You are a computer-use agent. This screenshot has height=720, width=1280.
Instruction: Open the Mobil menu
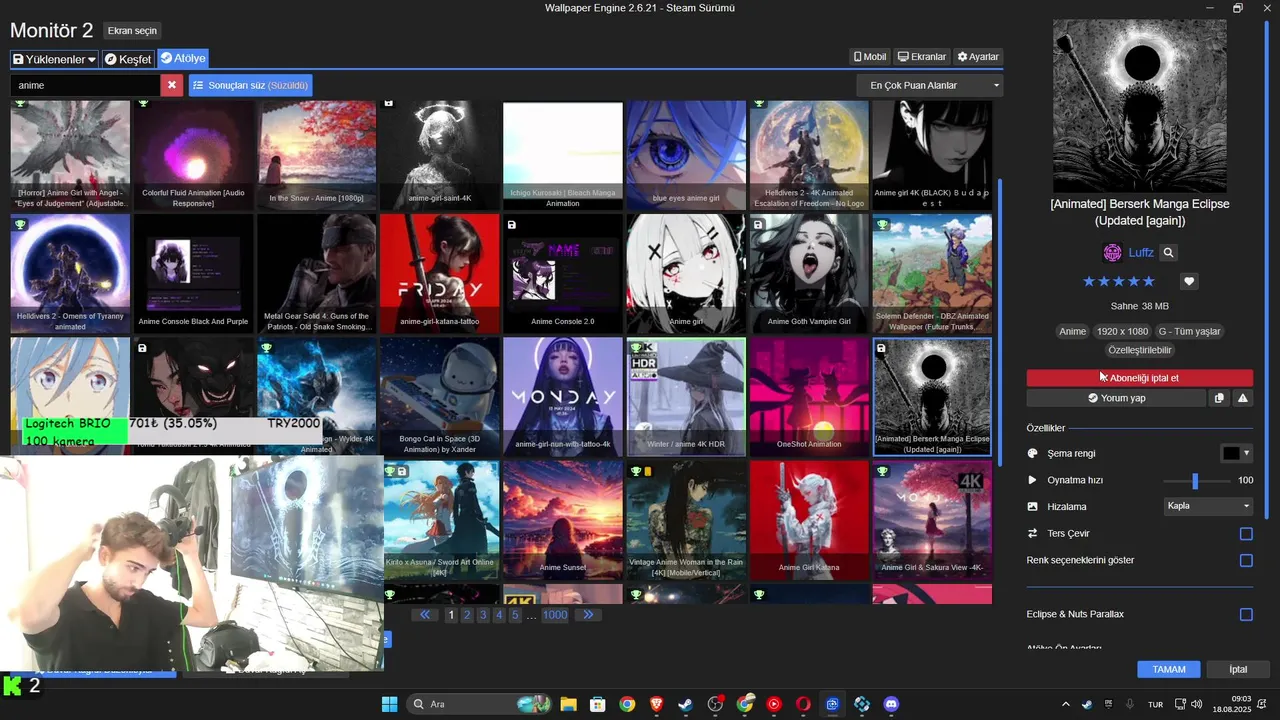point(870,57)
